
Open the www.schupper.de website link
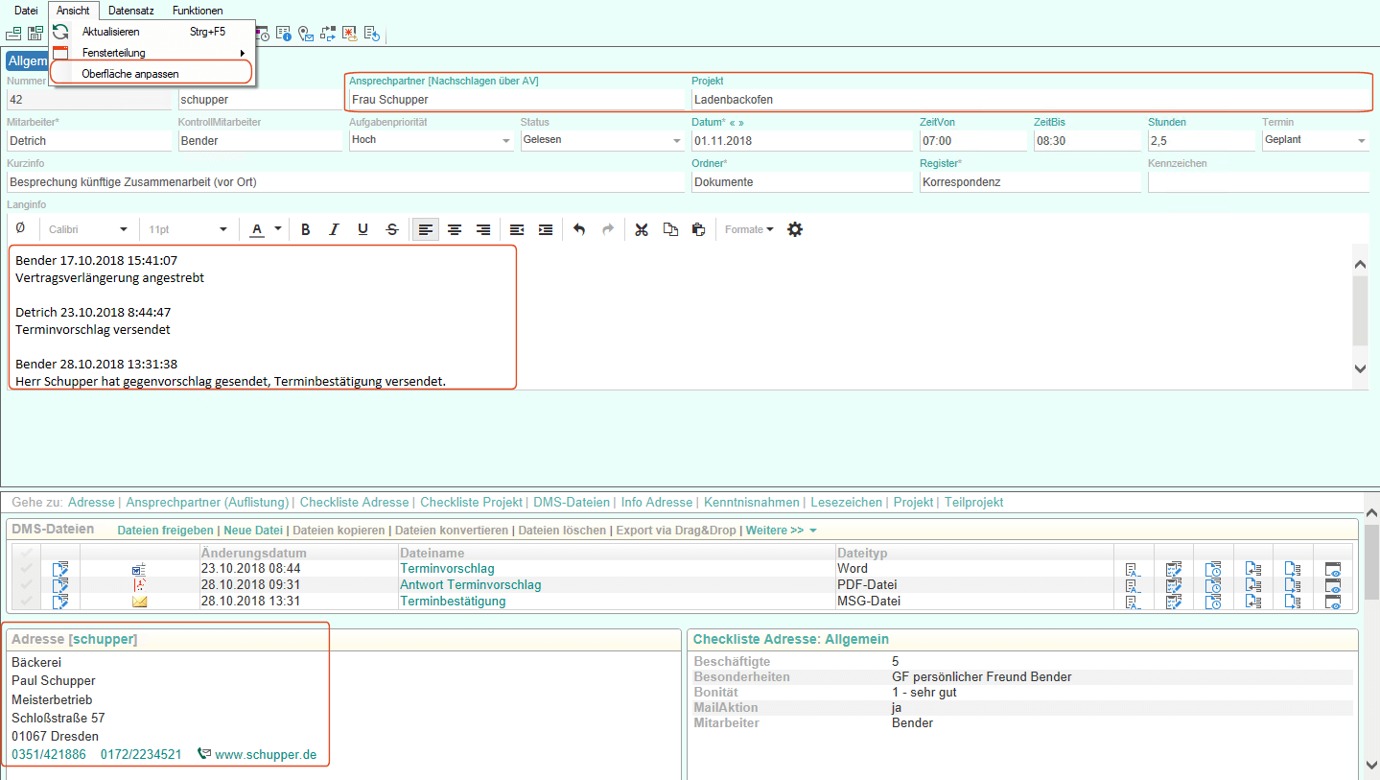coord(265,755)
